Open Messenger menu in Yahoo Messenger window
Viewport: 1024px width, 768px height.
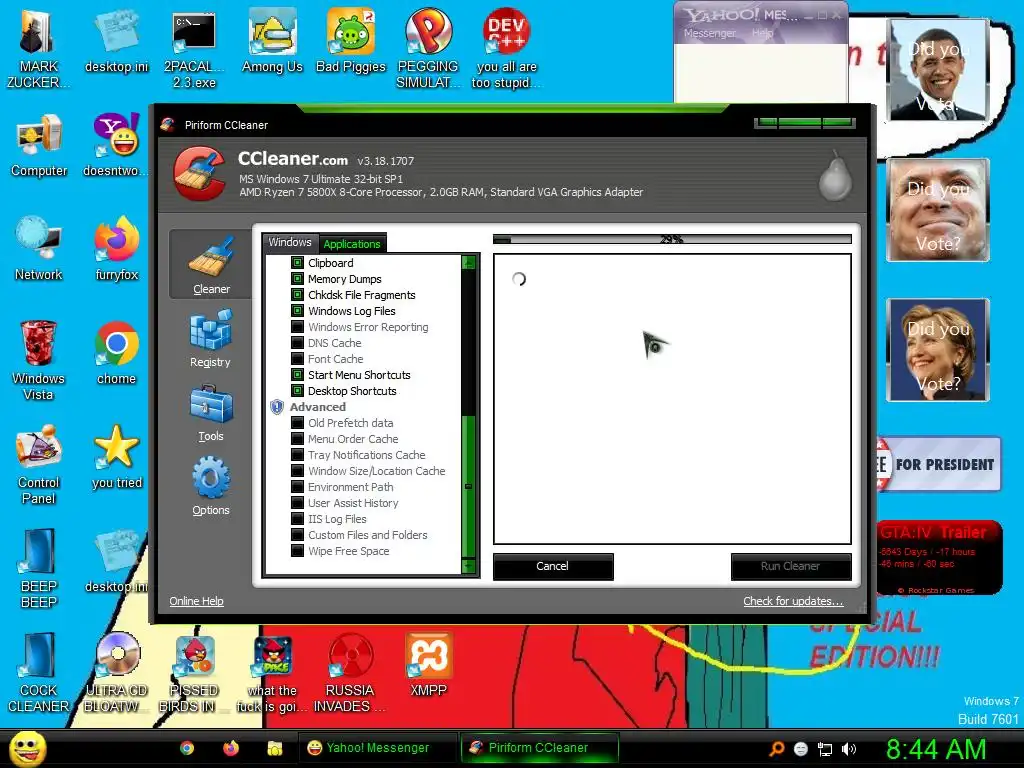point(709,33)
